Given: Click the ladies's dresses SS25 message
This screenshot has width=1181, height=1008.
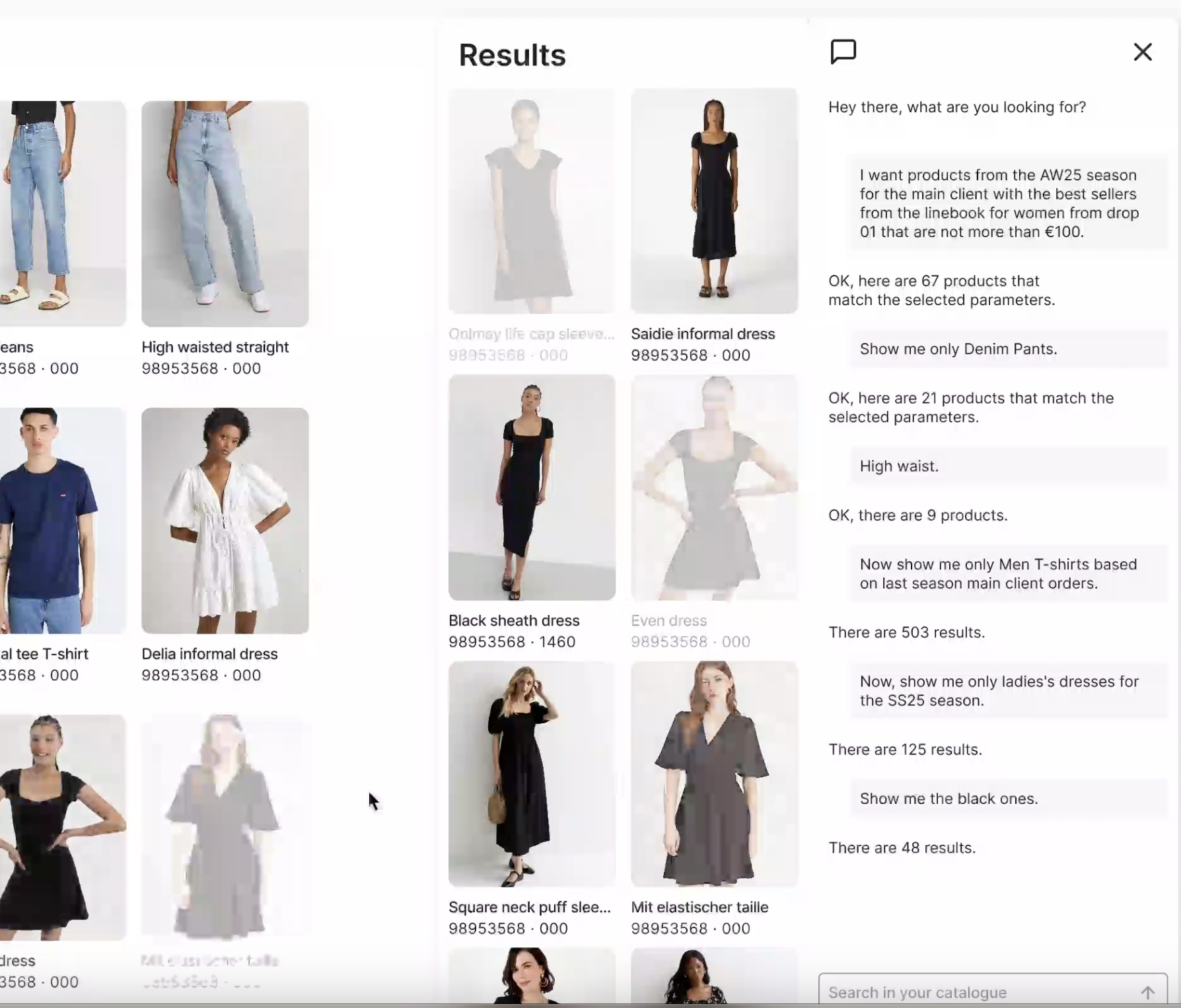Looking at the screenshot, I should [x=1008, y=691].
